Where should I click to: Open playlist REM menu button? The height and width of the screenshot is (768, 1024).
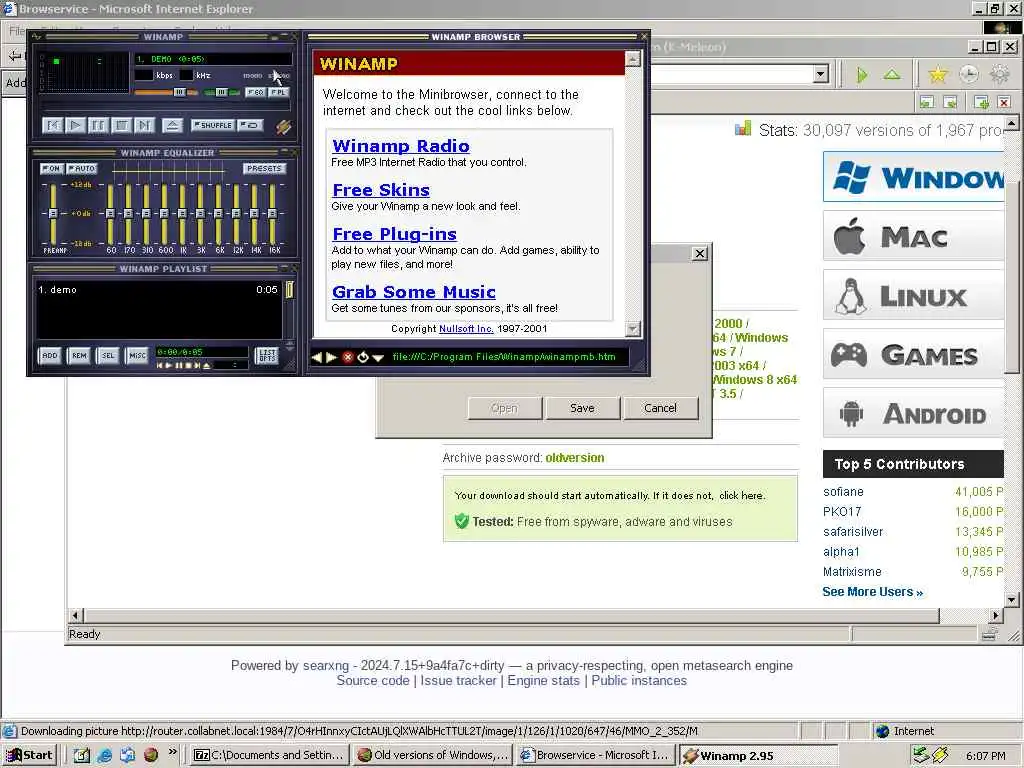(79, 355)
